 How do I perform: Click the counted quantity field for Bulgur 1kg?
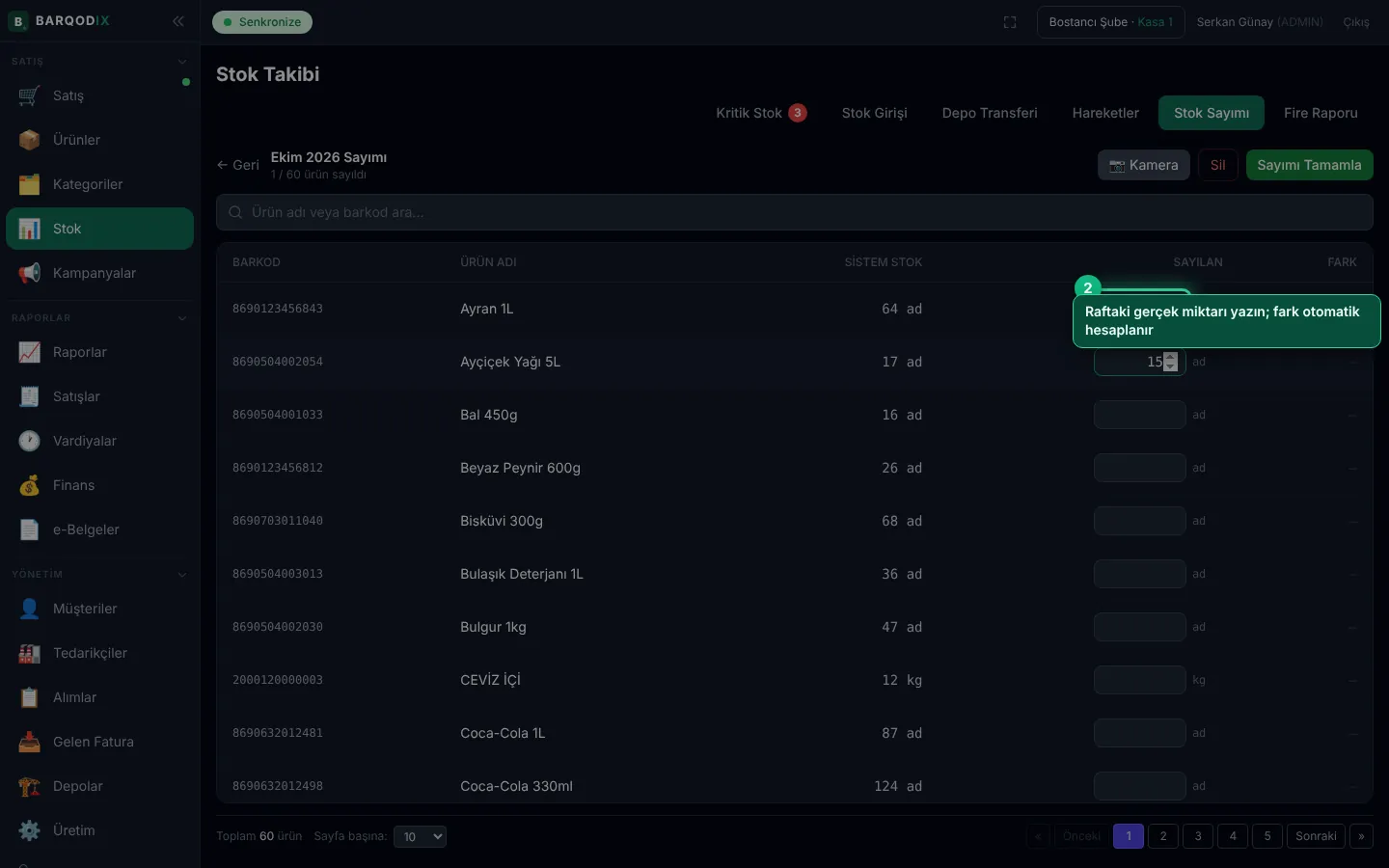pyautogui.click(x=1140, y=627)
